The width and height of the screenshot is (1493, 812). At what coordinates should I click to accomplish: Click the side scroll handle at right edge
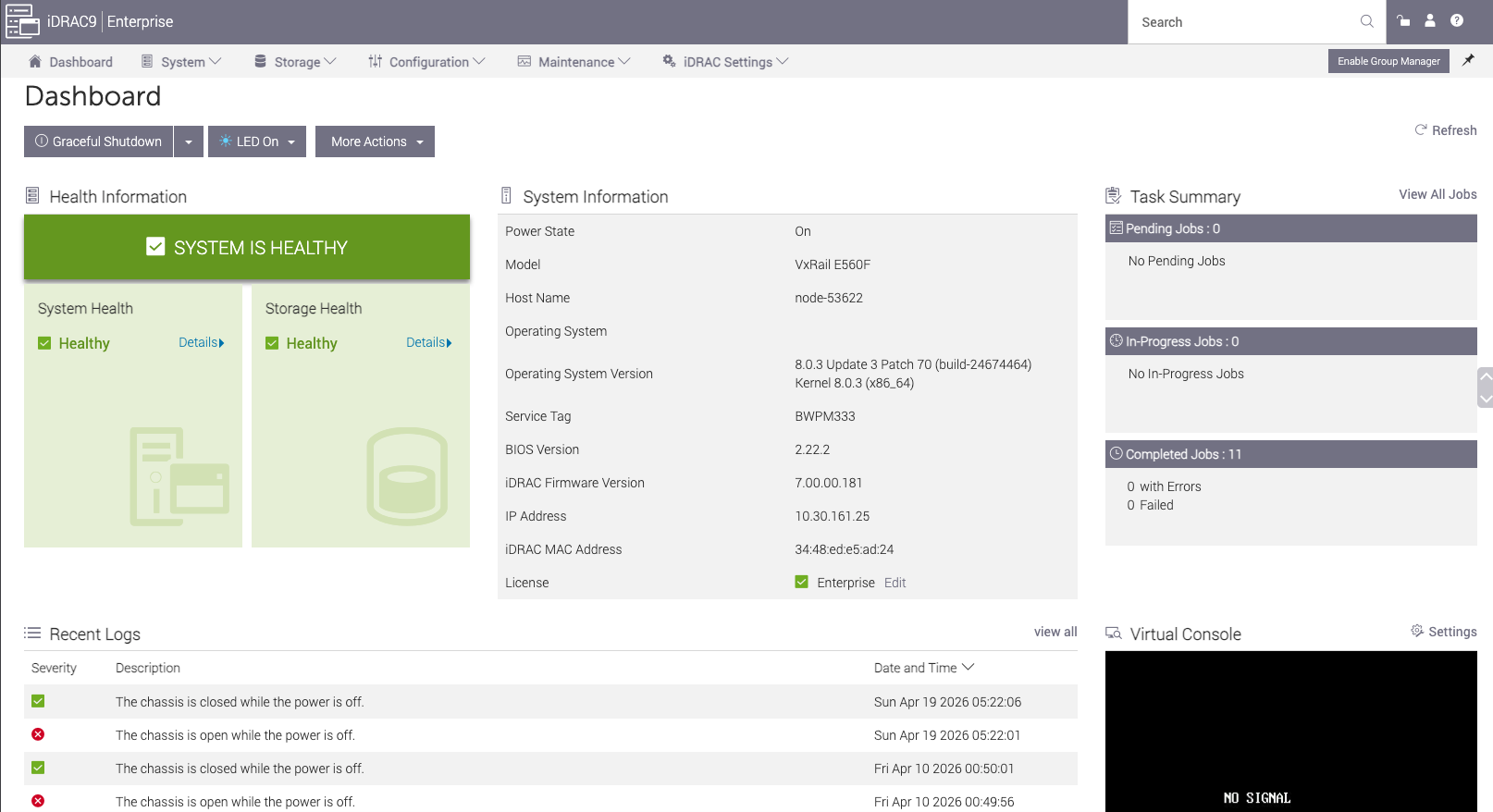tap(1486, 388)
